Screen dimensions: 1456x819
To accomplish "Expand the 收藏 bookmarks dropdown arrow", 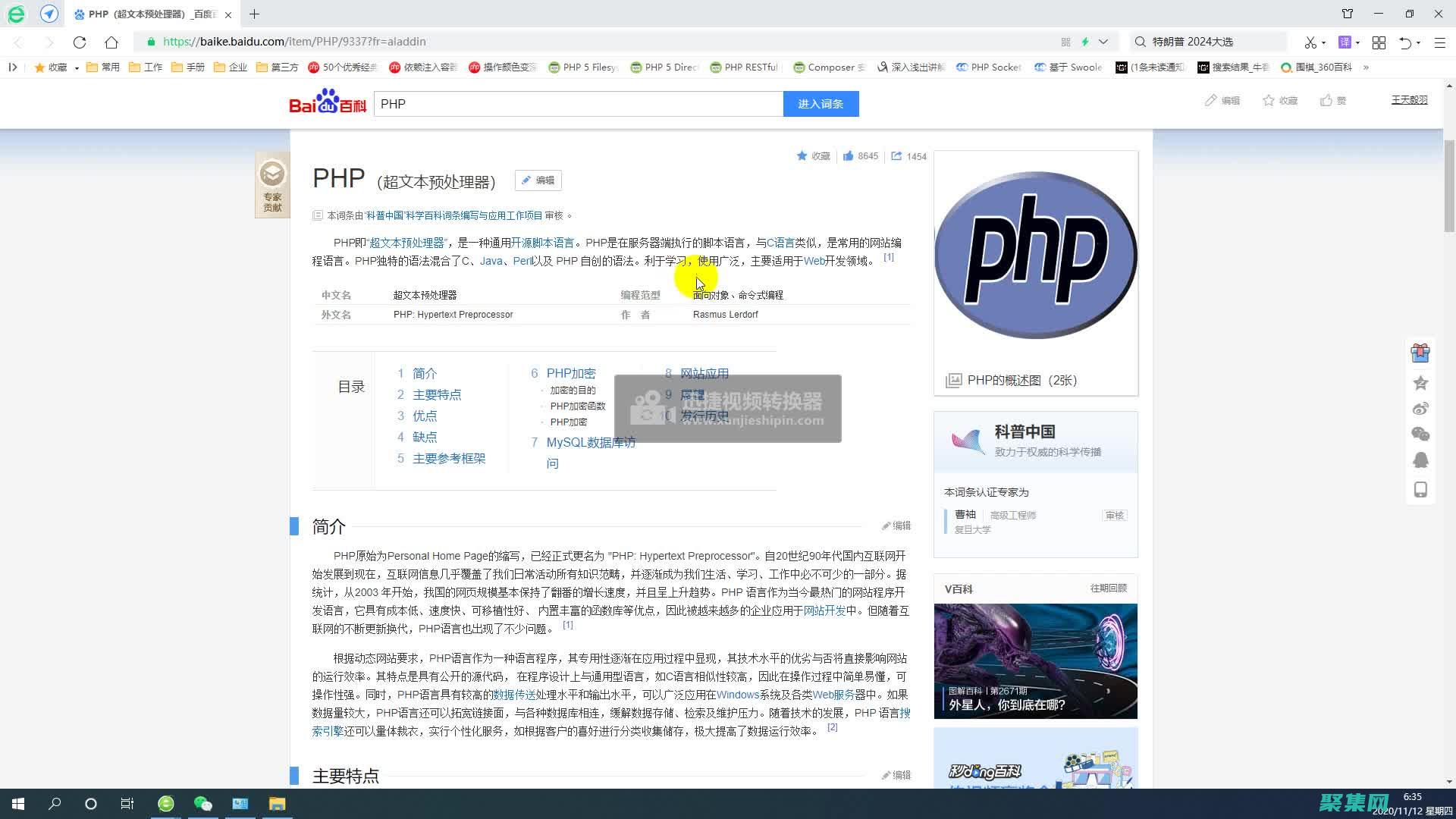I will click(x=77, y=67).
